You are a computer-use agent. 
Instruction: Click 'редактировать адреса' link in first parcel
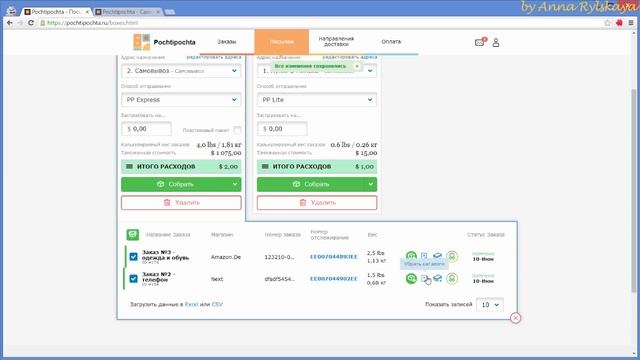point(214,57)
